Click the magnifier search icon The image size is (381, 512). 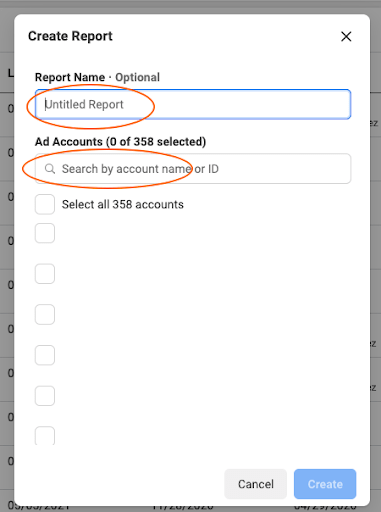50,169
